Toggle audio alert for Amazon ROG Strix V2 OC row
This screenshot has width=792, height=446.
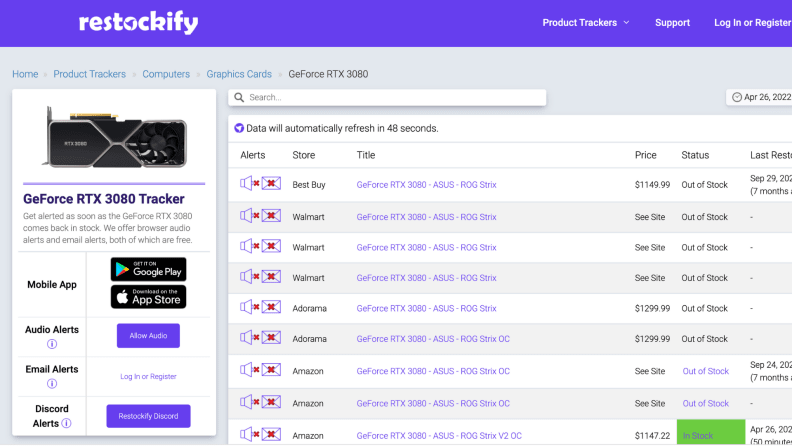tap(250, 434)
